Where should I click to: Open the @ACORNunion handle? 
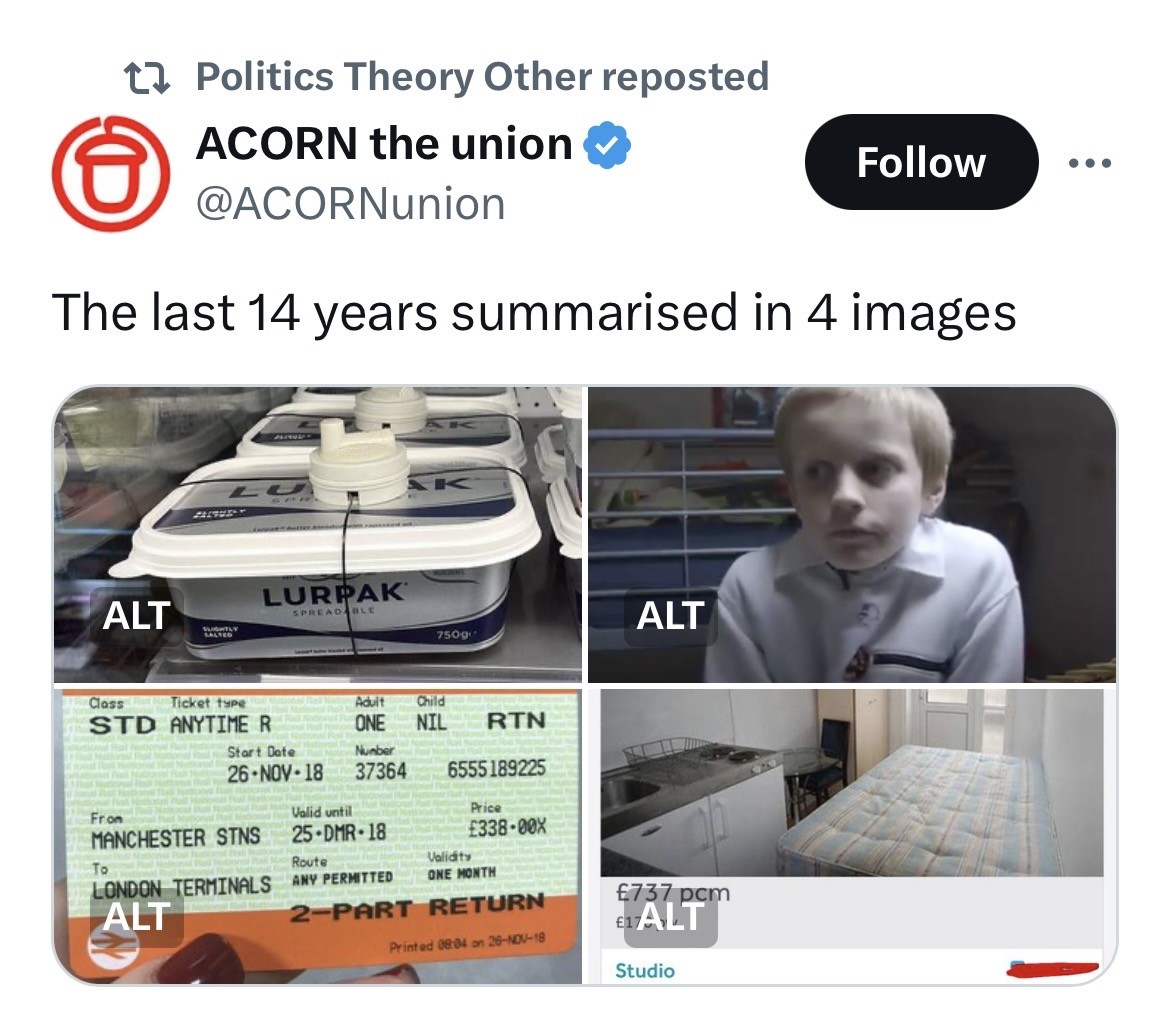[351, 204]
